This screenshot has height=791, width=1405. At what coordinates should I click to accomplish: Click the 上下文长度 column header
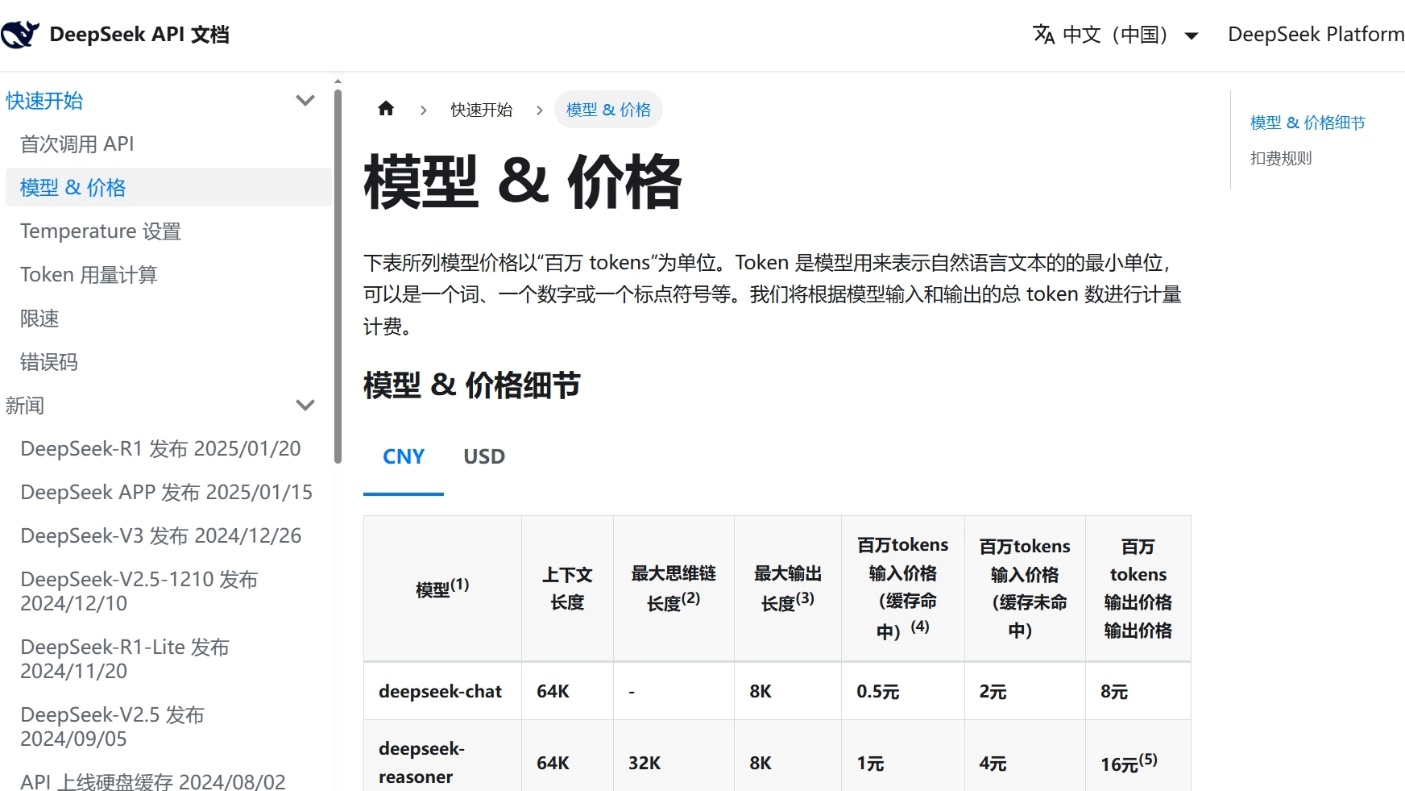pos(567,588)
